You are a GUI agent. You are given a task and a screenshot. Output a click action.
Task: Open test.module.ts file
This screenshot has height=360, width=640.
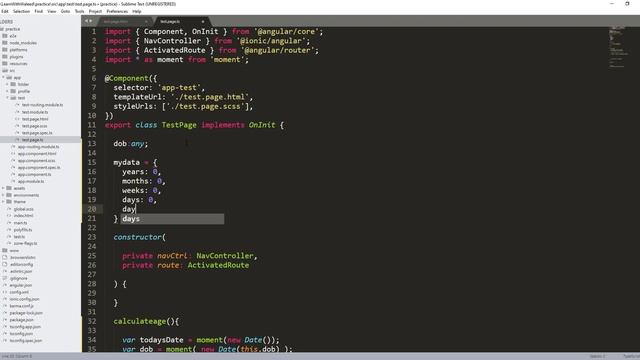(35, 112)
